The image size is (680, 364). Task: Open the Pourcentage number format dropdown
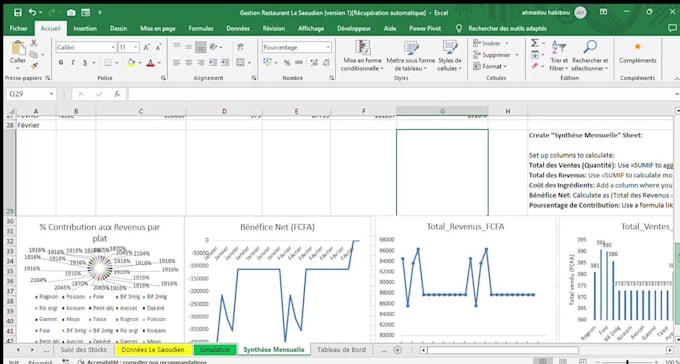click(328, 47)
